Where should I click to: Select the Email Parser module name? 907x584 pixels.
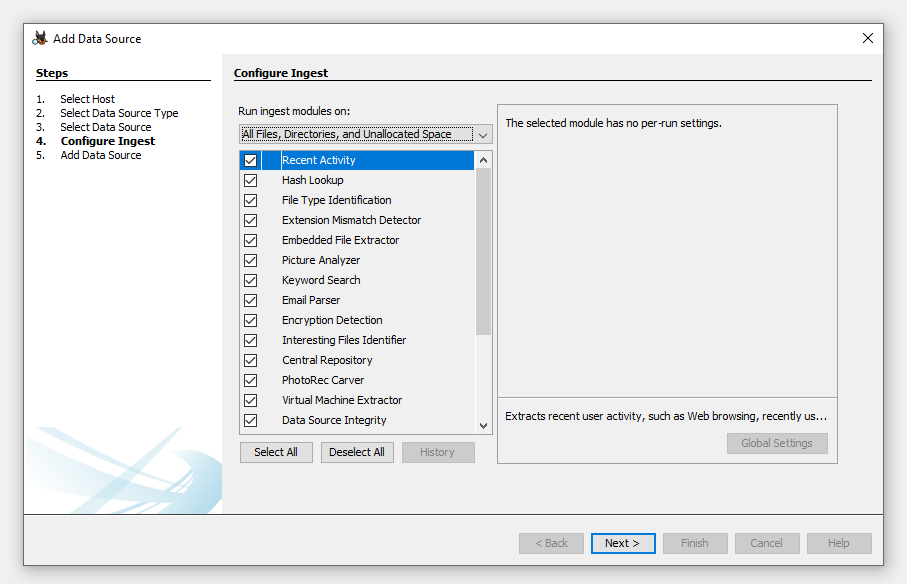tap(311, 300)
